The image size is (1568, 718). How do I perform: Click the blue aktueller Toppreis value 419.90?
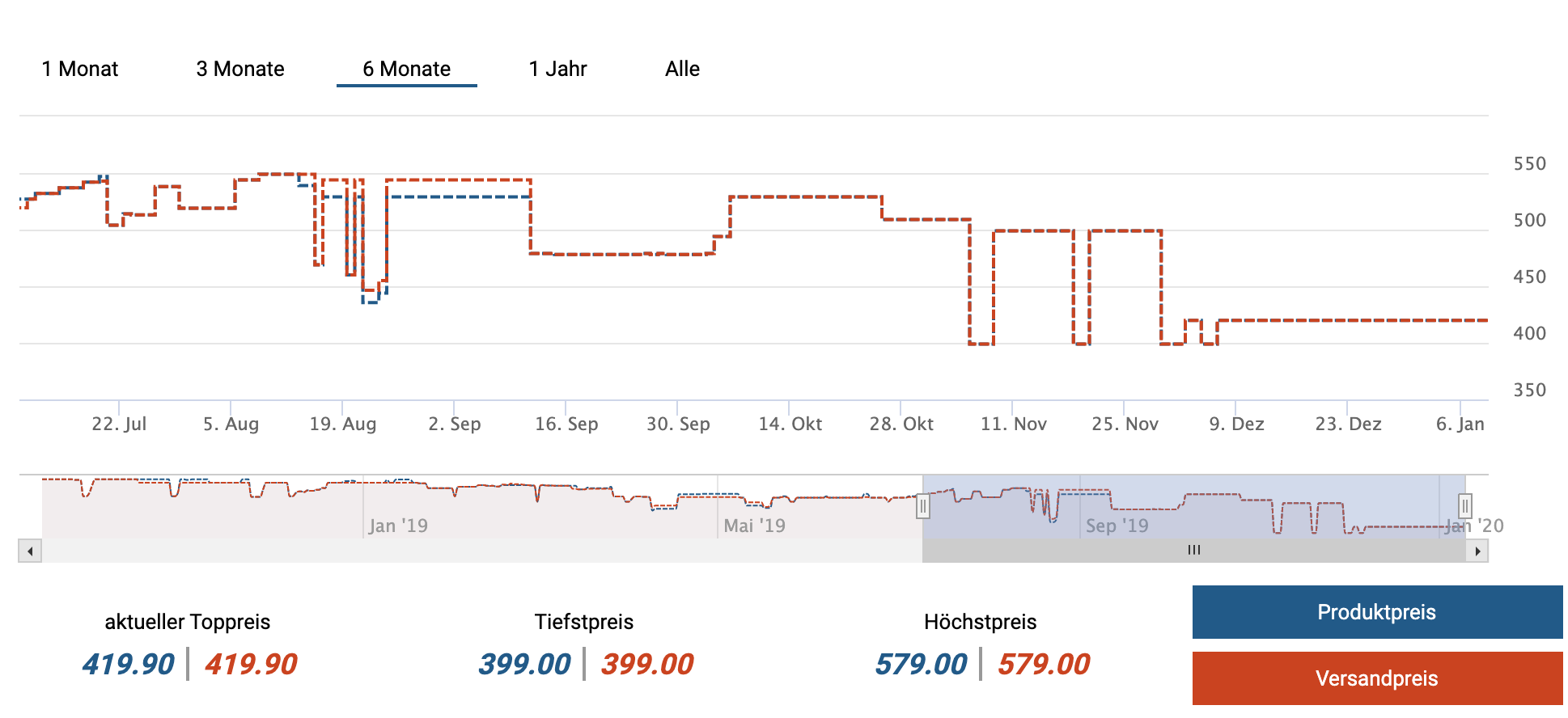tap(128, 665)
